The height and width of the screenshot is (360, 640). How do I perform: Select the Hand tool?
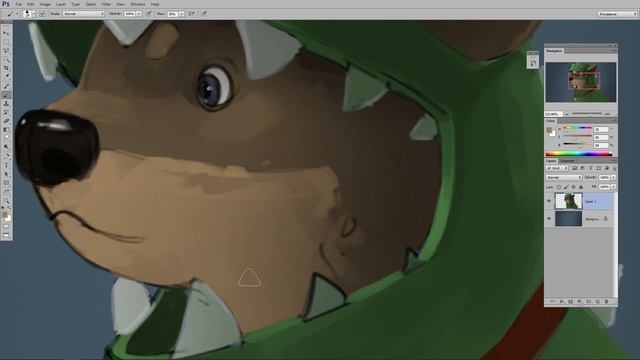click(x=6, y=191)
